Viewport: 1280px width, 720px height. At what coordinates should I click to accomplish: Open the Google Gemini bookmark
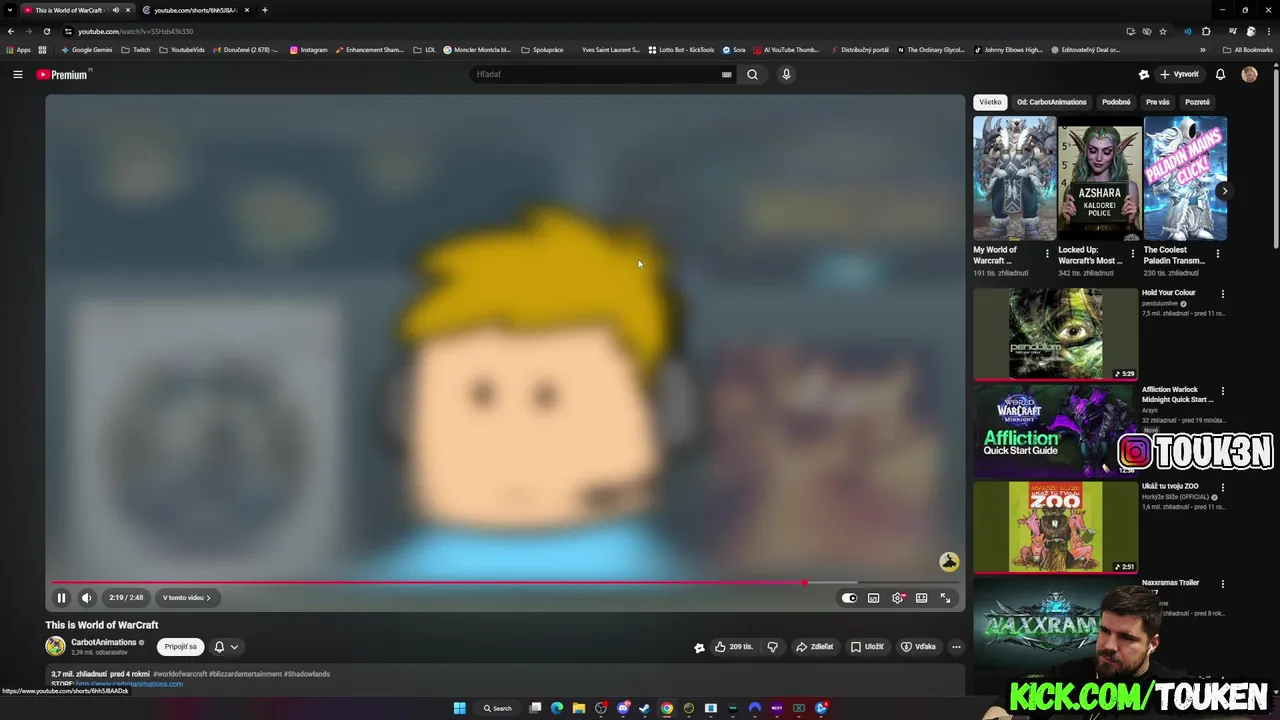pos(86,50)
